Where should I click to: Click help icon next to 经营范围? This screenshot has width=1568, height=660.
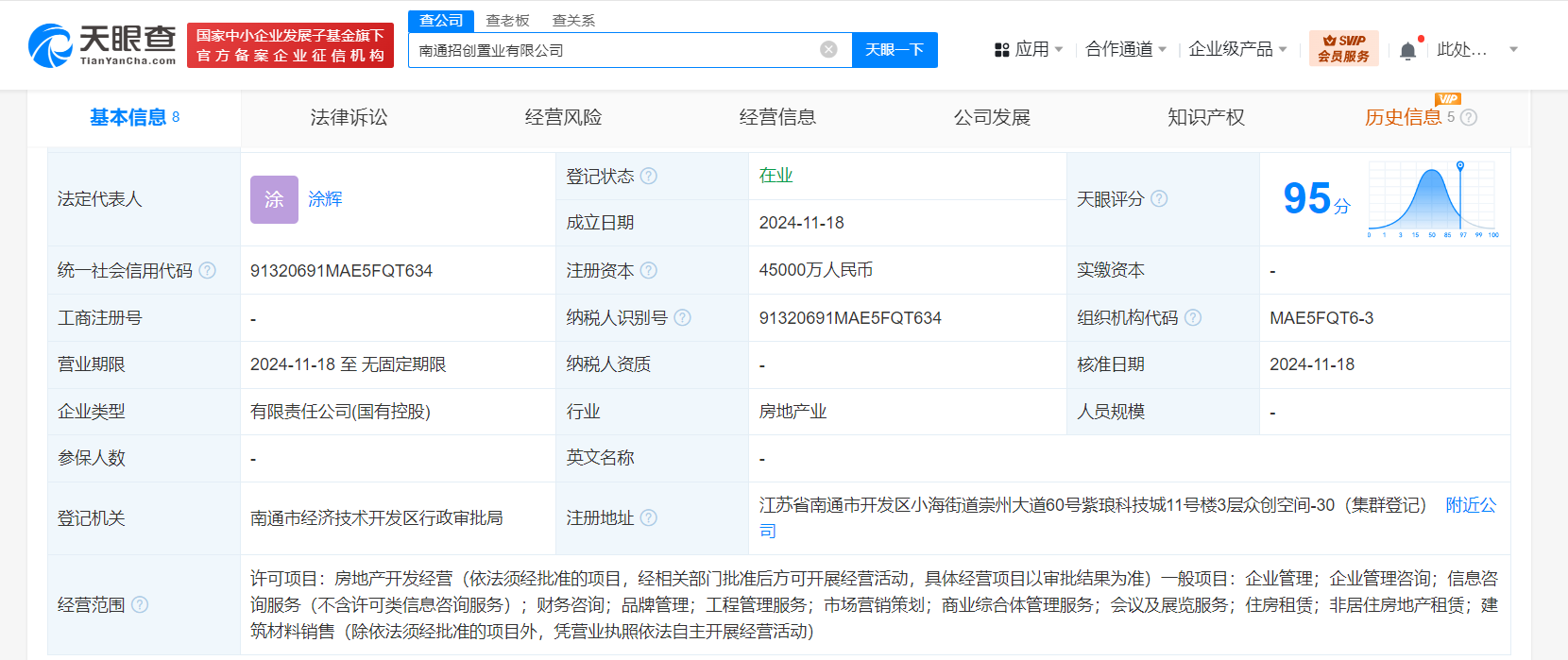tap(140, 604)
